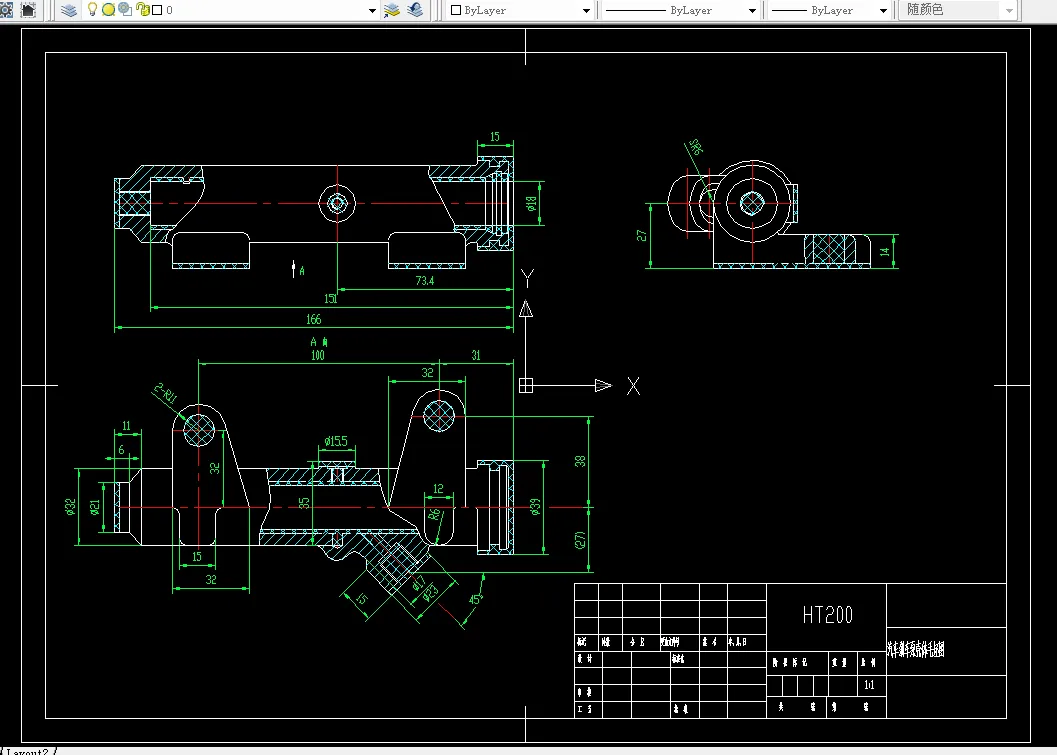Select the ø39 diameter dimension
This screenshot has width=1057, height=755.
(x=535, y=507)
